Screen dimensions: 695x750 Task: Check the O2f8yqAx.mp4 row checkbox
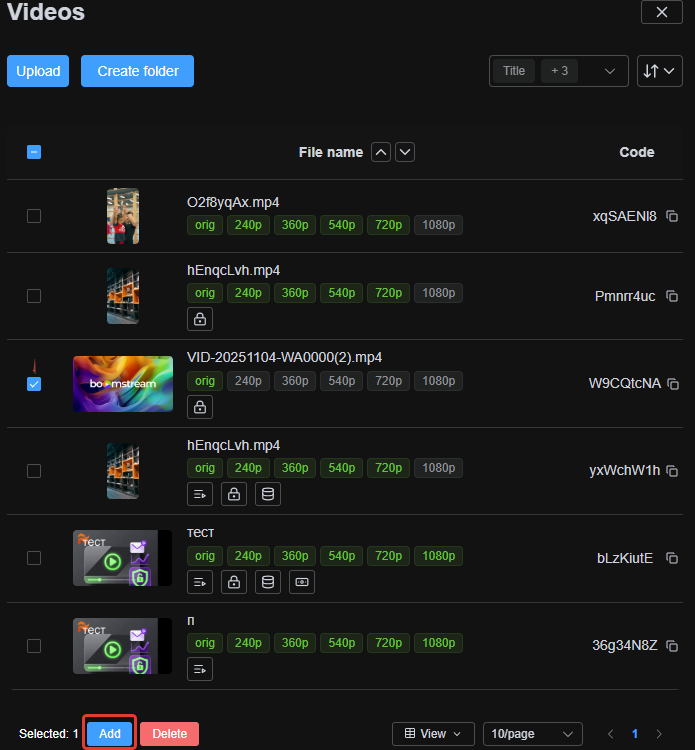(x=34, y=216)
